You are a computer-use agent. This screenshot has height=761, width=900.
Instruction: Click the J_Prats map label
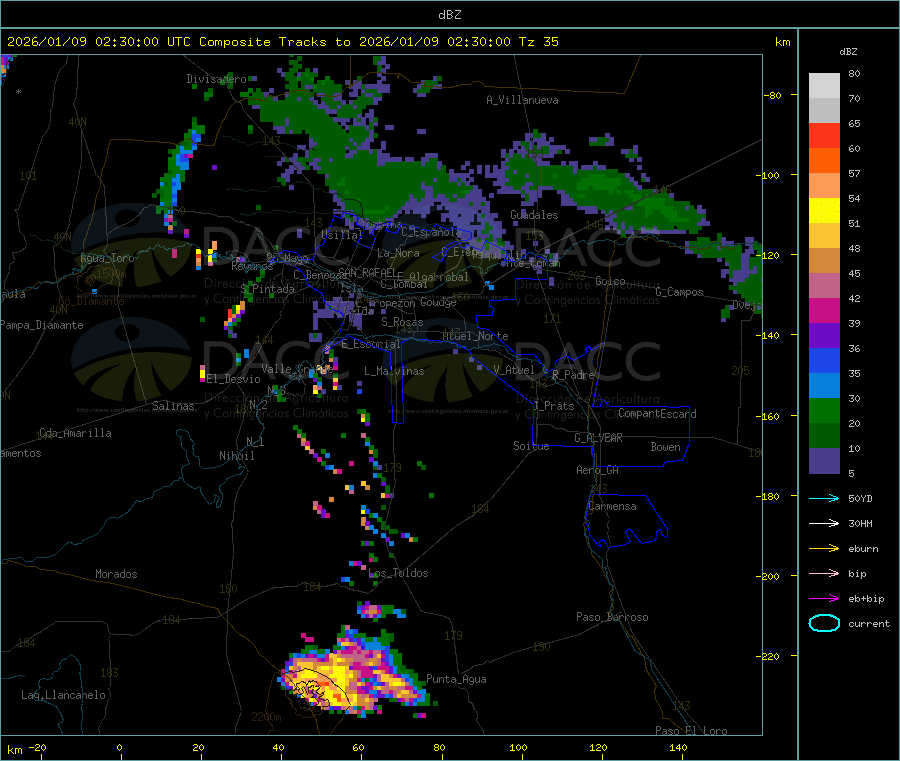coord(554,405)
